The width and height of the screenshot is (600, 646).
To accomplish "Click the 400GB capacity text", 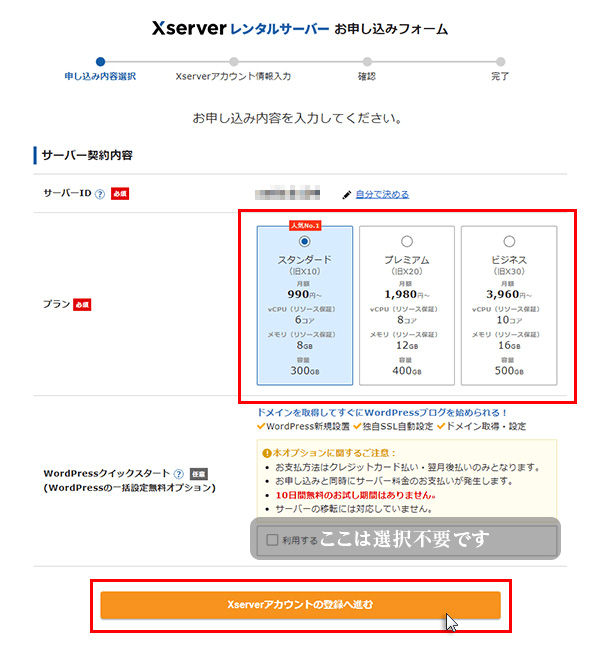I will pos(407,371).
